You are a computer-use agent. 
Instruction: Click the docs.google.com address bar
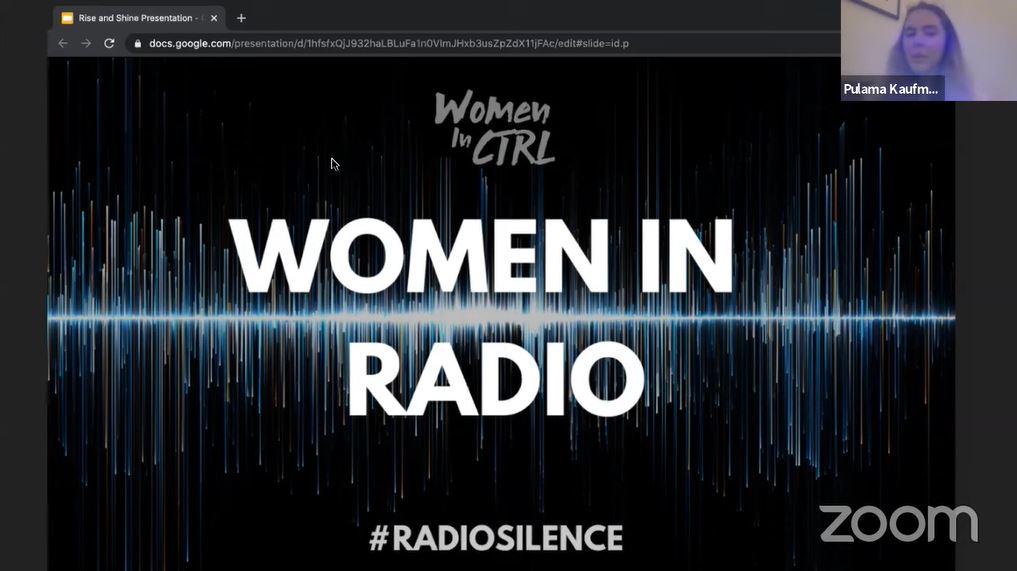[483, 43]
